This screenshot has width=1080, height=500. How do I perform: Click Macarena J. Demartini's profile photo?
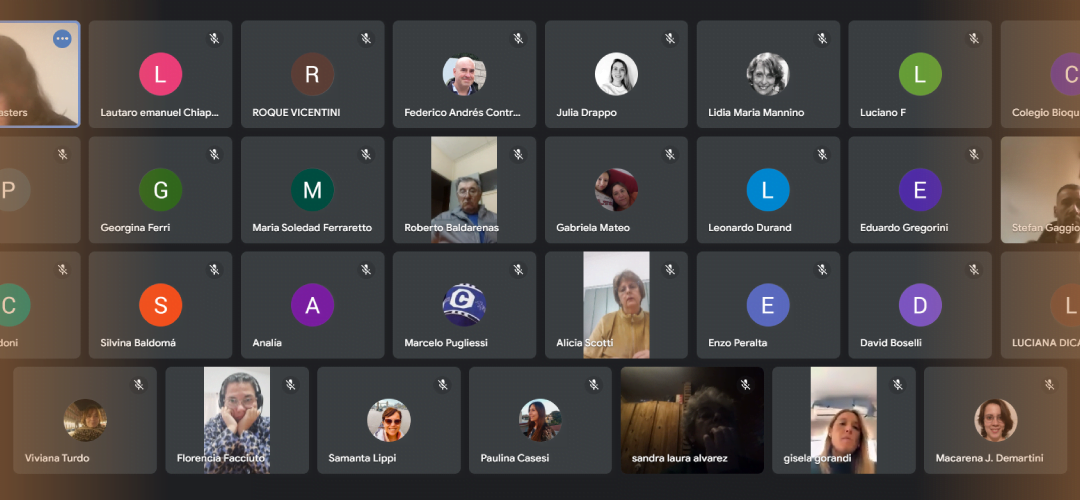click(x=995, y=420)
